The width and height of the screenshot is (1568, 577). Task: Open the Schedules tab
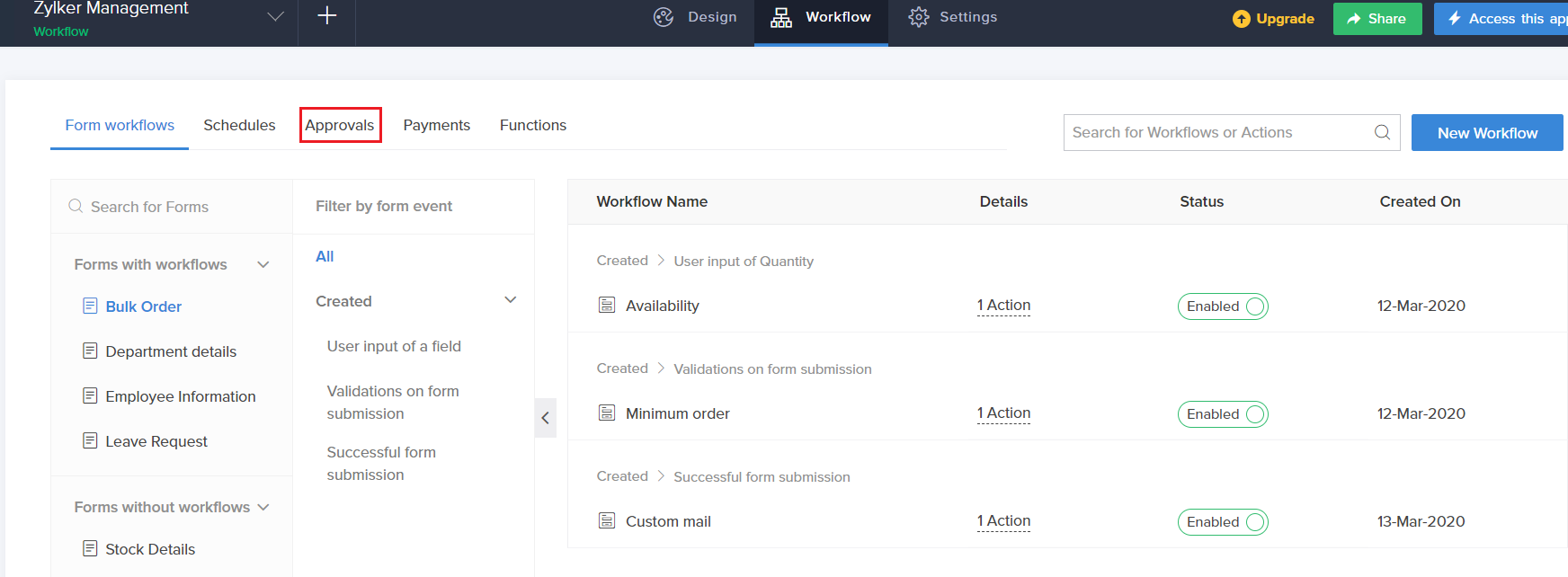pos(239,125)
